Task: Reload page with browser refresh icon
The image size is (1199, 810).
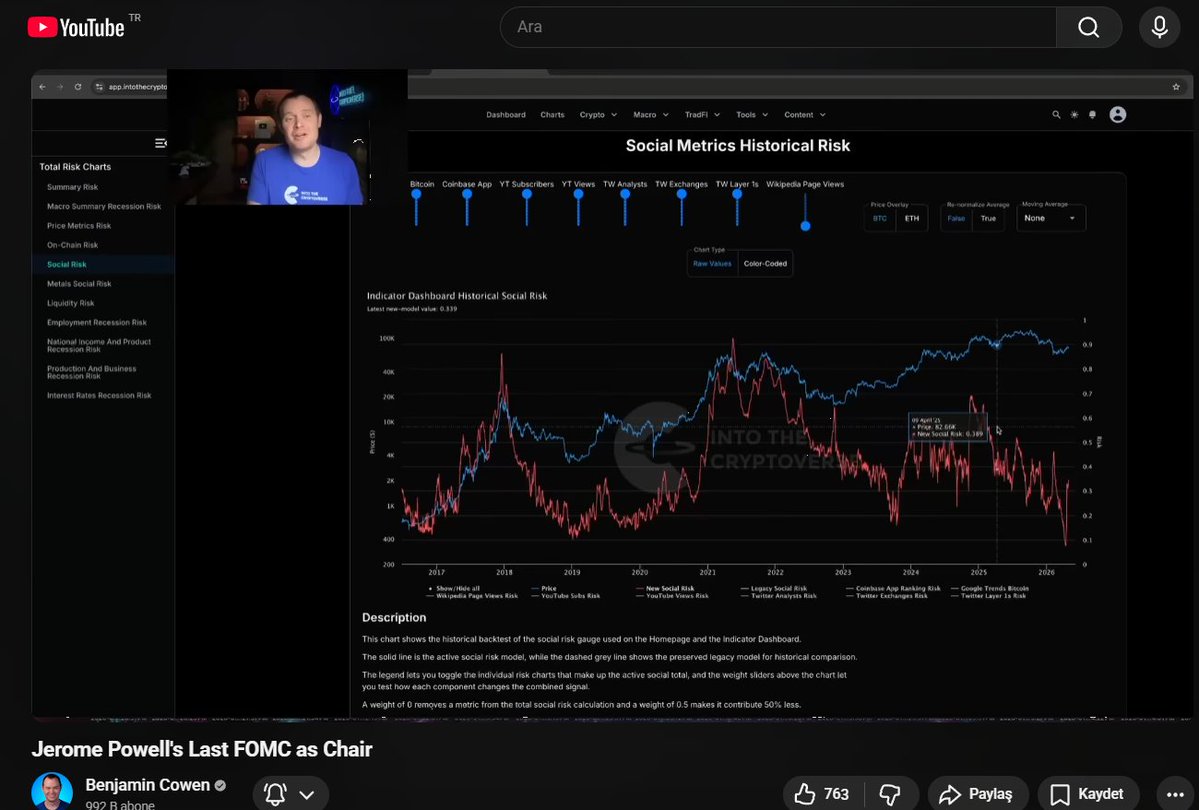Action: [78, 86]
